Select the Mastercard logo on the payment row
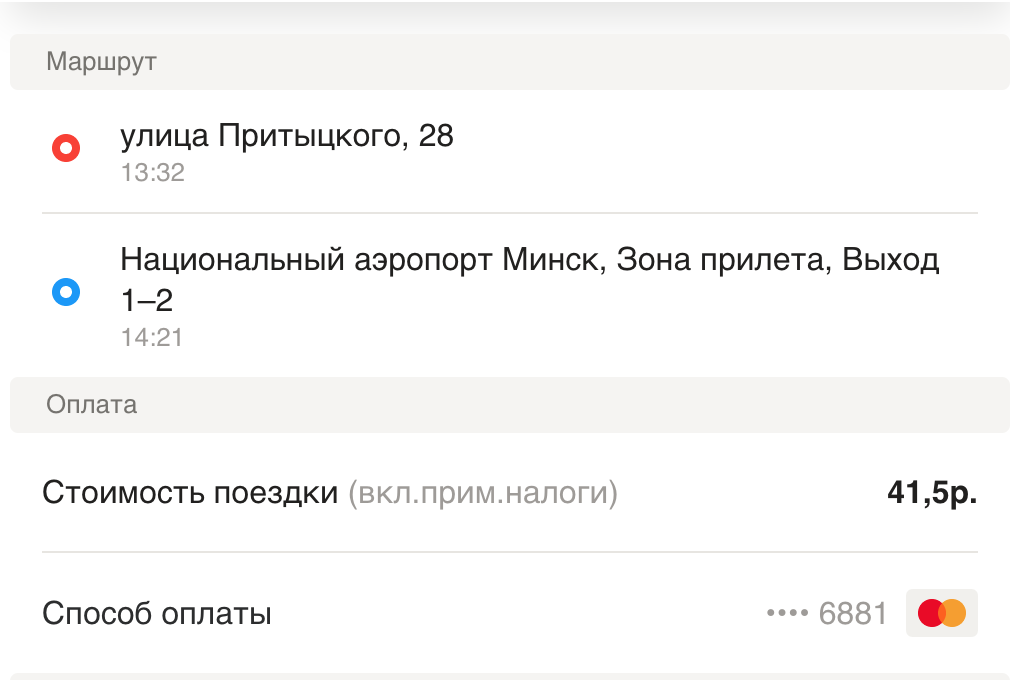This screenshot has width=1010, height=680. [x=941, y=613]
